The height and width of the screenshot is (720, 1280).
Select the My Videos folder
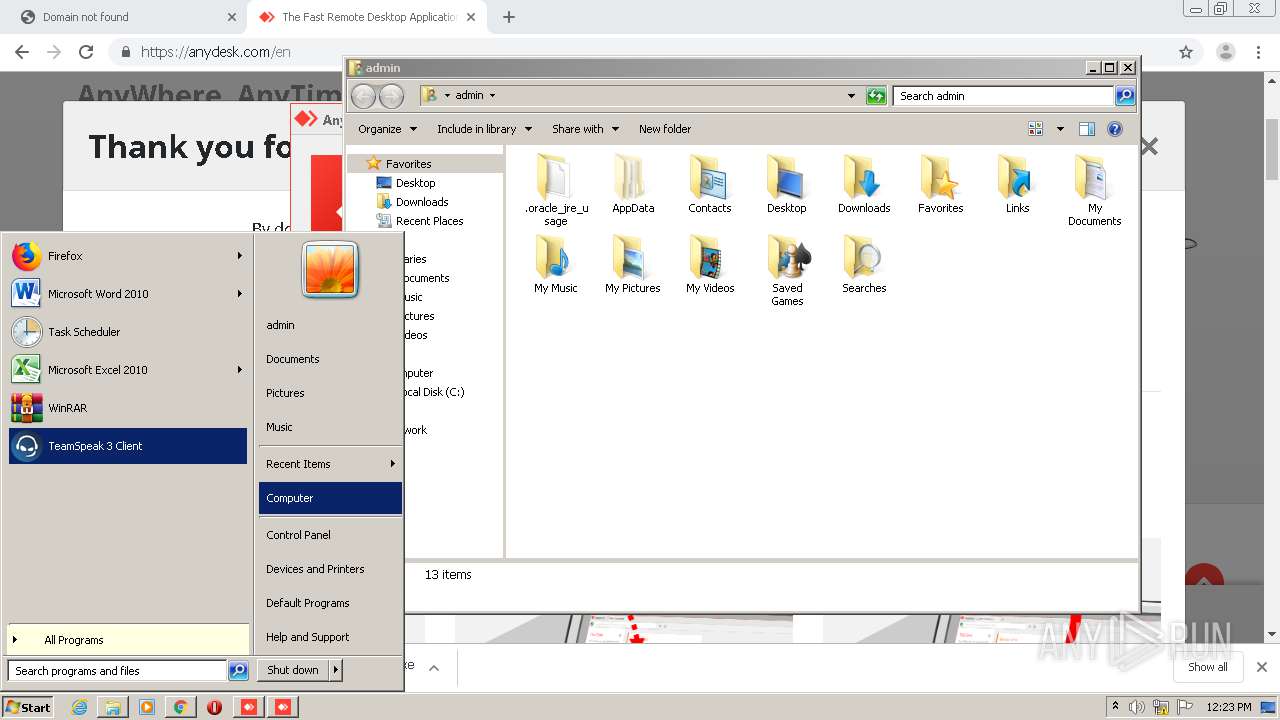coord(710,264)
